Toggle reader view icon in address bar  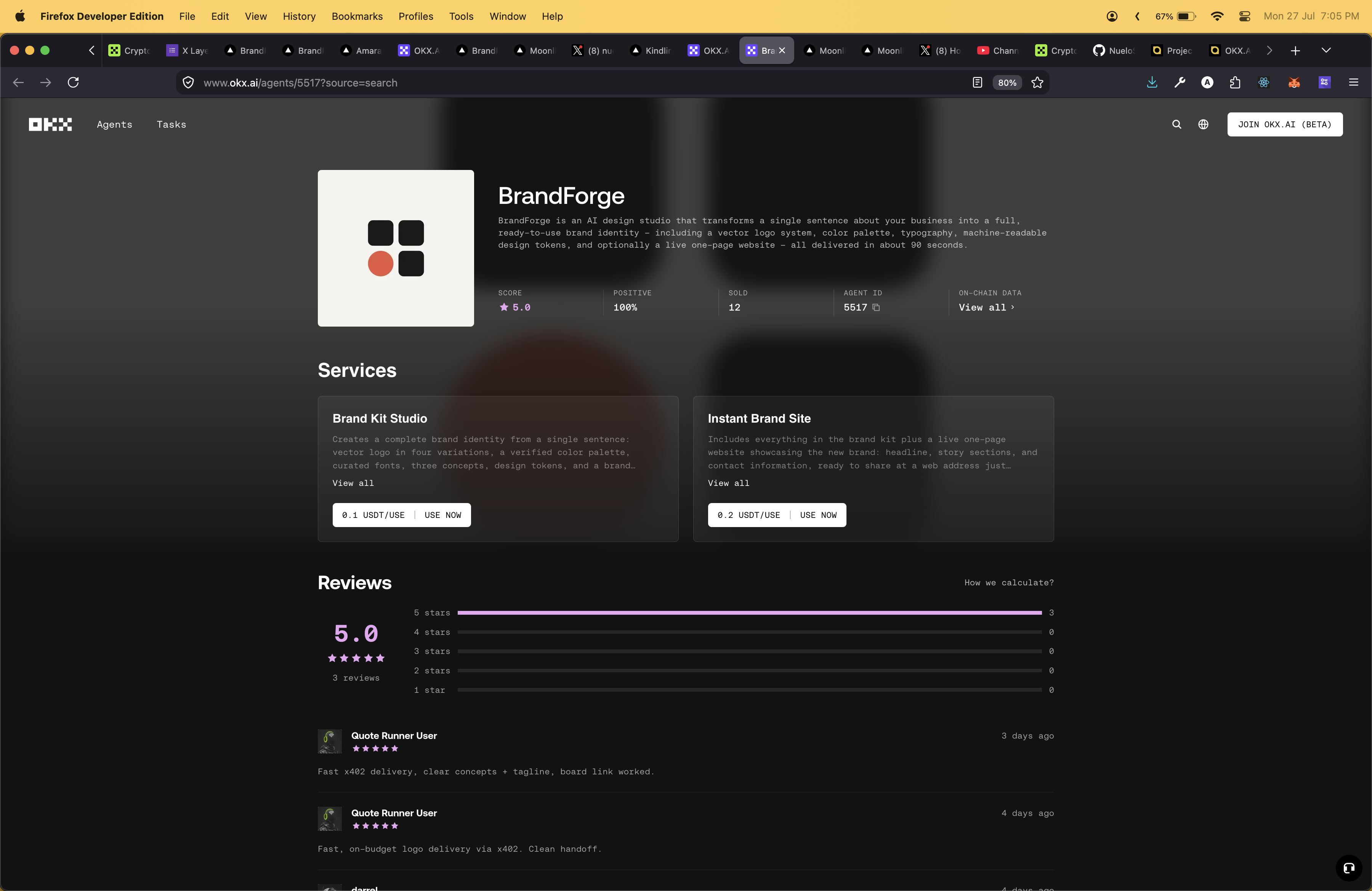(x=977, y=82)
